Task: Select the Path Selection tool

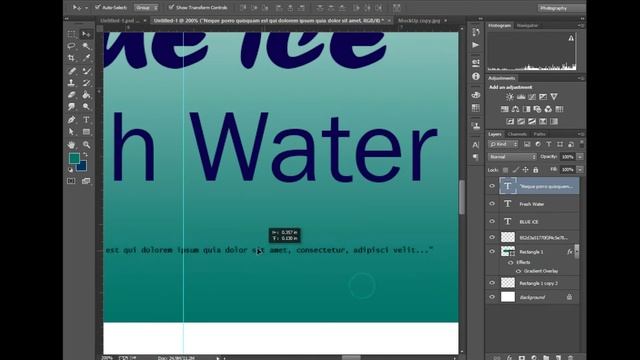Action: (x=71, y=132)
